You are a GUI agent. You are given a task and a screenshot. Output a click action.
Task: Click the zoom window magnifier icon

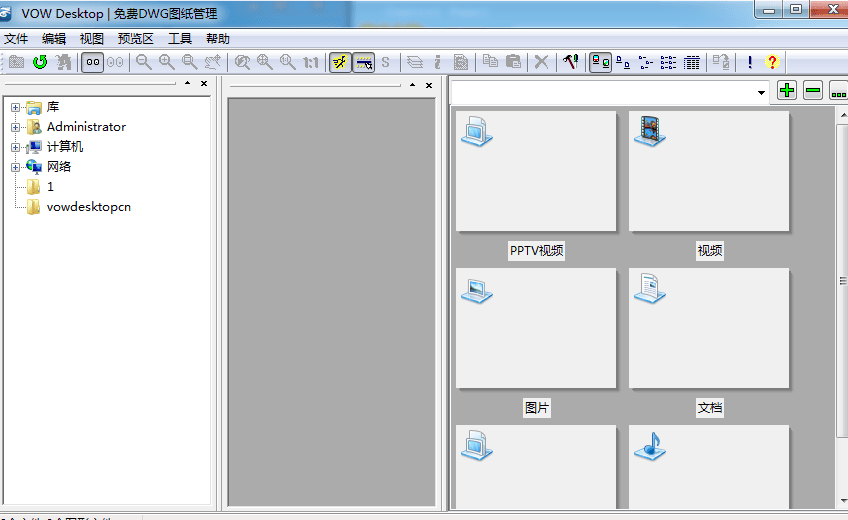click(189, 62)
